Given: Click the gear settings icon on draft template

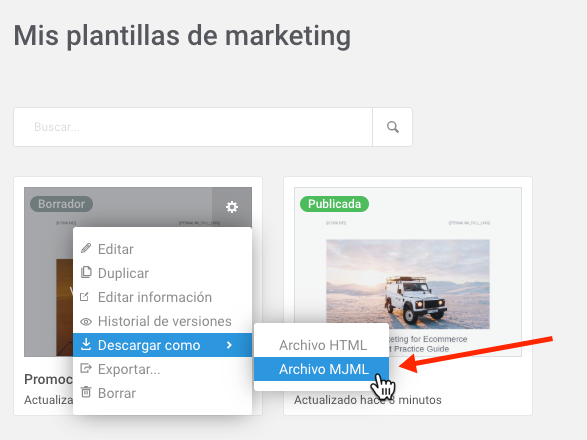Looking at the screenshot, I should click(232, 207).
